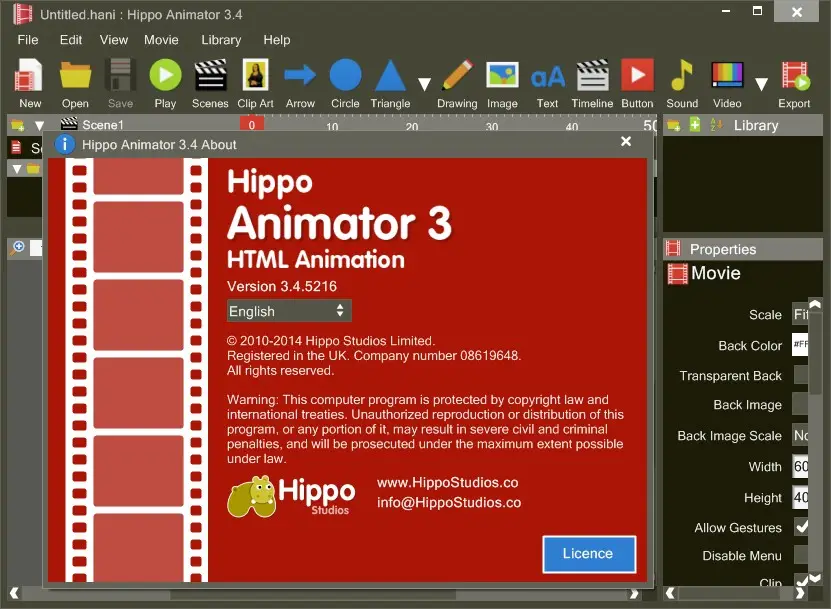Minimize the Hippo Animator window

726,11
